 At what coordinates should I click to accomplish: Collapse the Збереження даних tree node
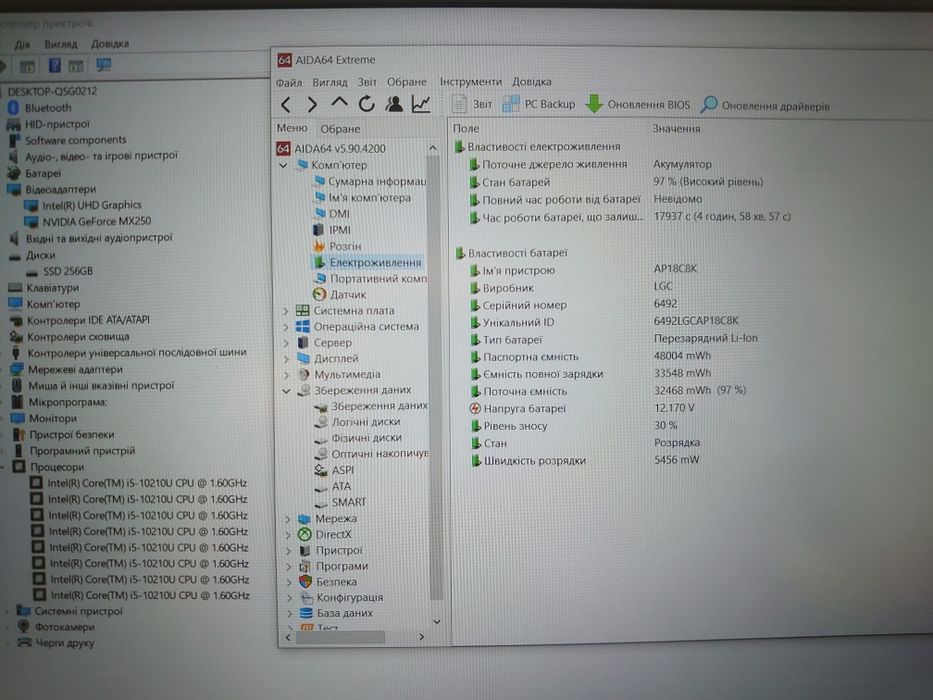(x=286, y=391)
